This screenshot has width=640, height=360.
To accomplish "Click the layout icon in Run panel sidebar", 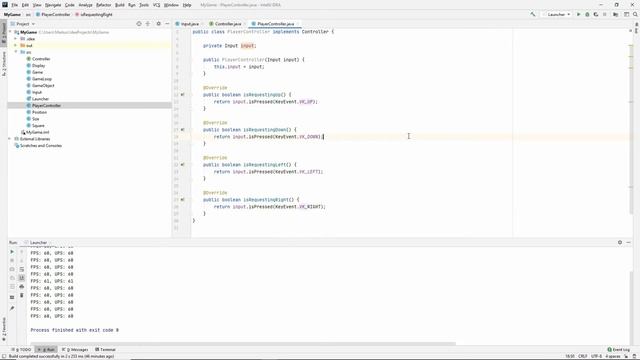I will tap(12, 297).
